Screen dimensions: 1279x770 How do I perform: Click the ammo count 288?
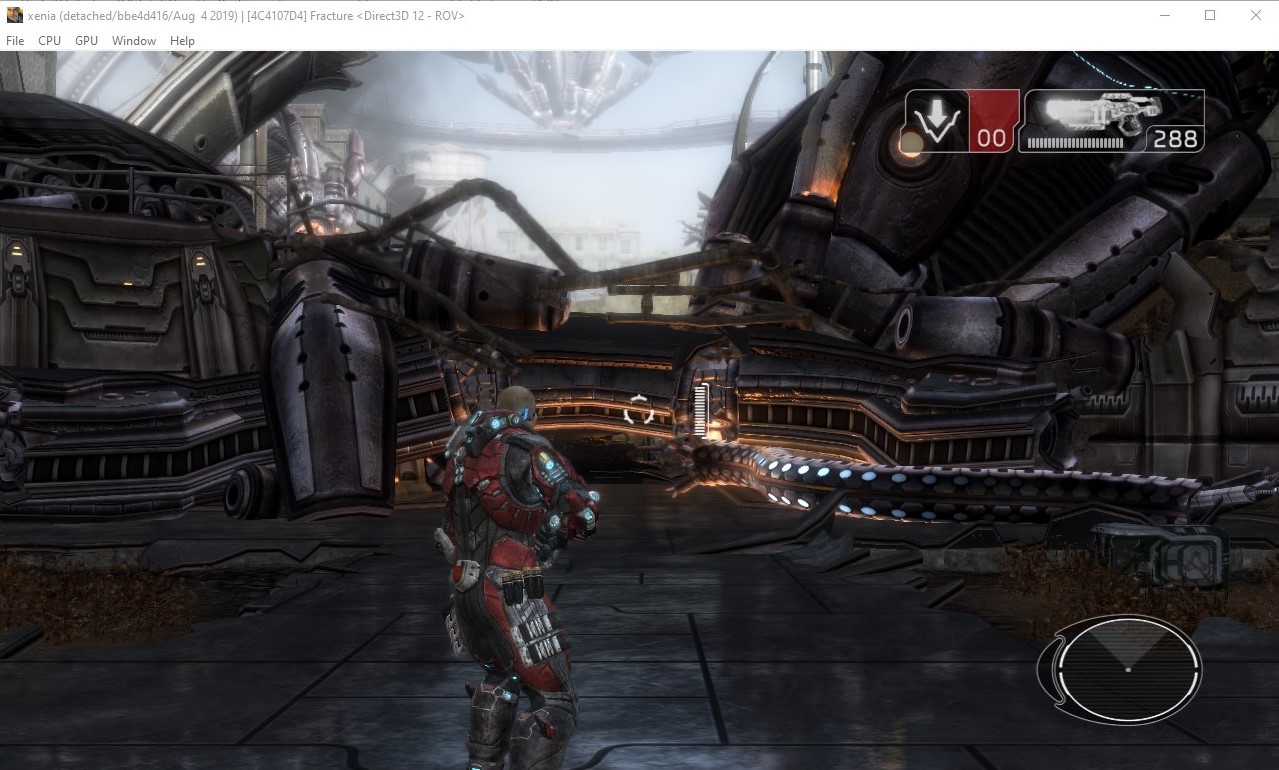point(1174,139)
